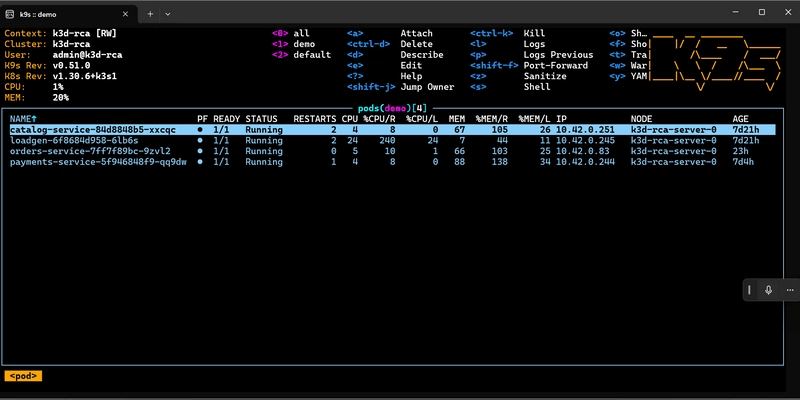Click the Port-Forward command hint
The image size is (800, 400).
click(556, 65)
